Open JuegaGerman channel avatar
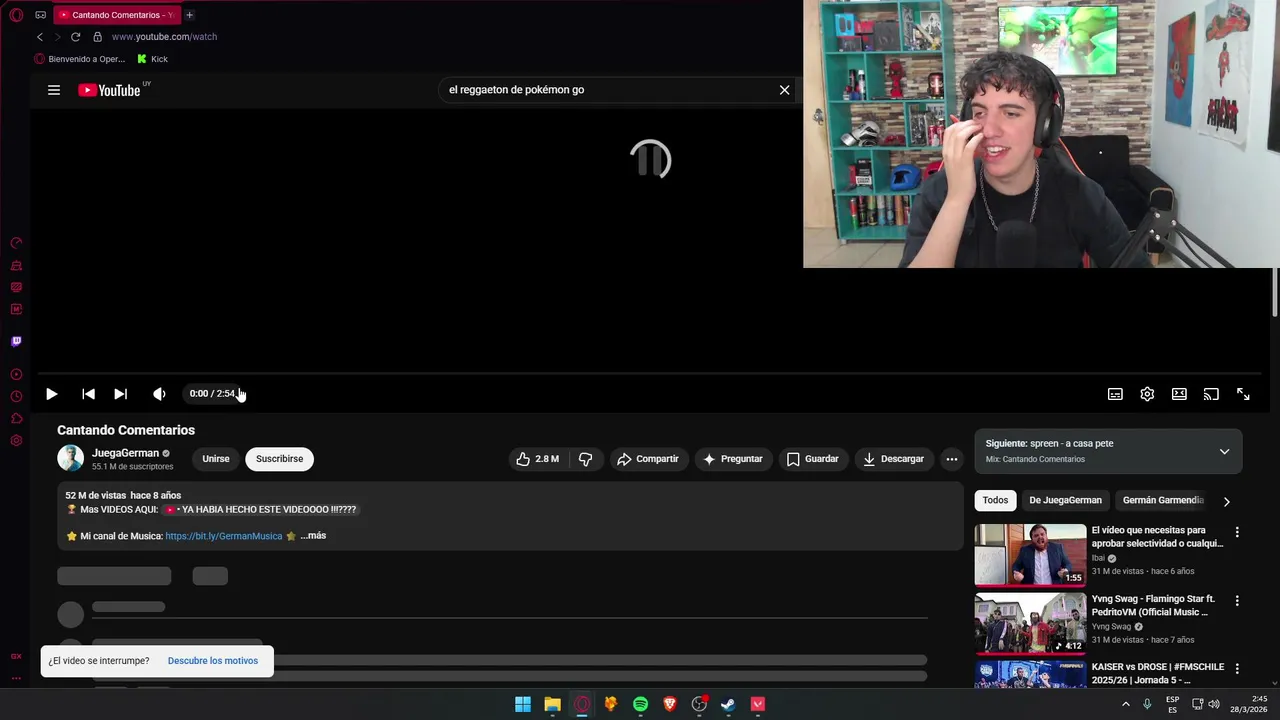1280x720 pixels. pyautogui.click(x=70, y=459)
